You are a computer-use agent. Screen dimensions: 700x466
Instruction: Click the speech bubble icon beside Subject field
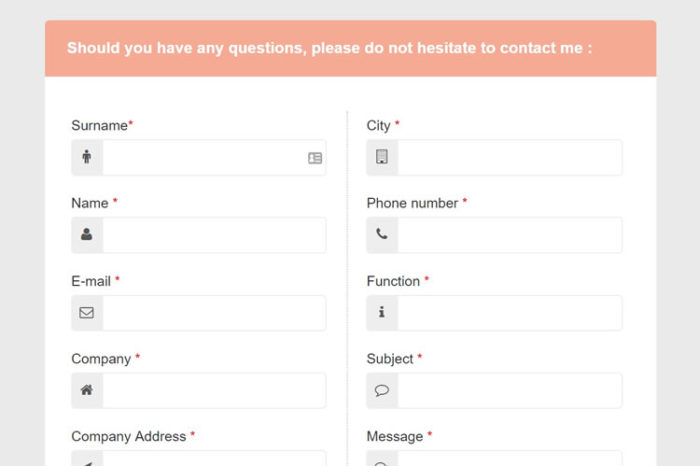pyautogui.click(x=382, y=391)
